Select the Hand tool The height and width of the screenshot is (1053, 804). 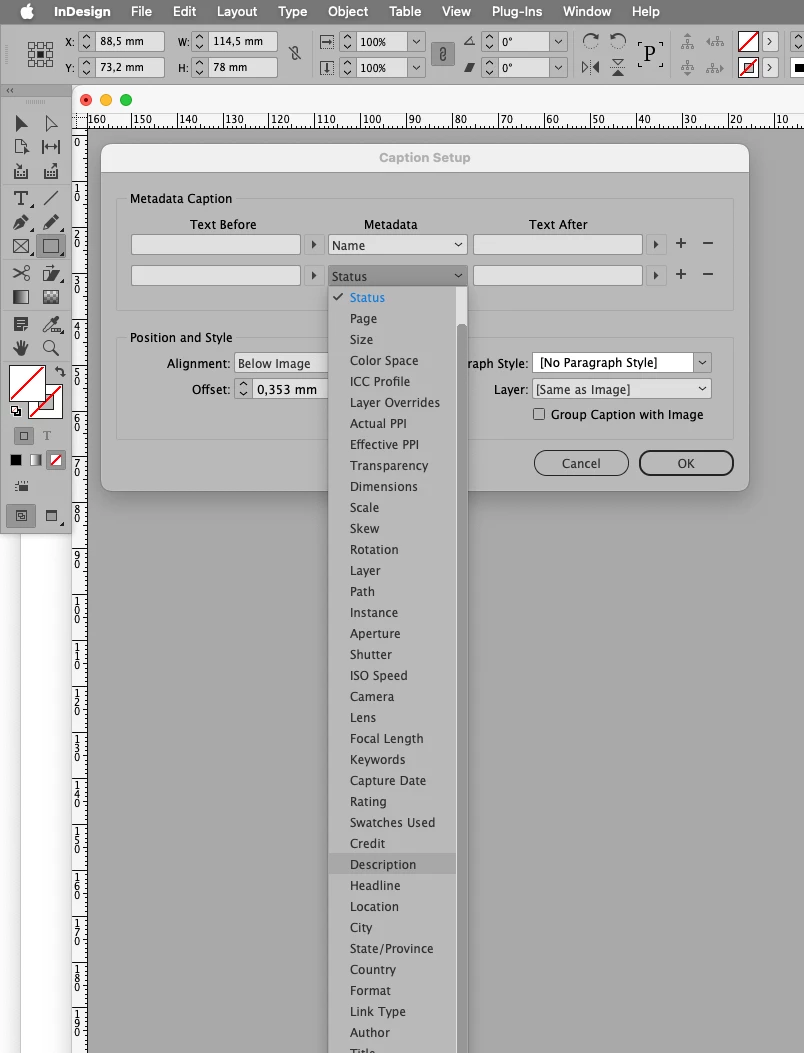[x=21, y=348]
